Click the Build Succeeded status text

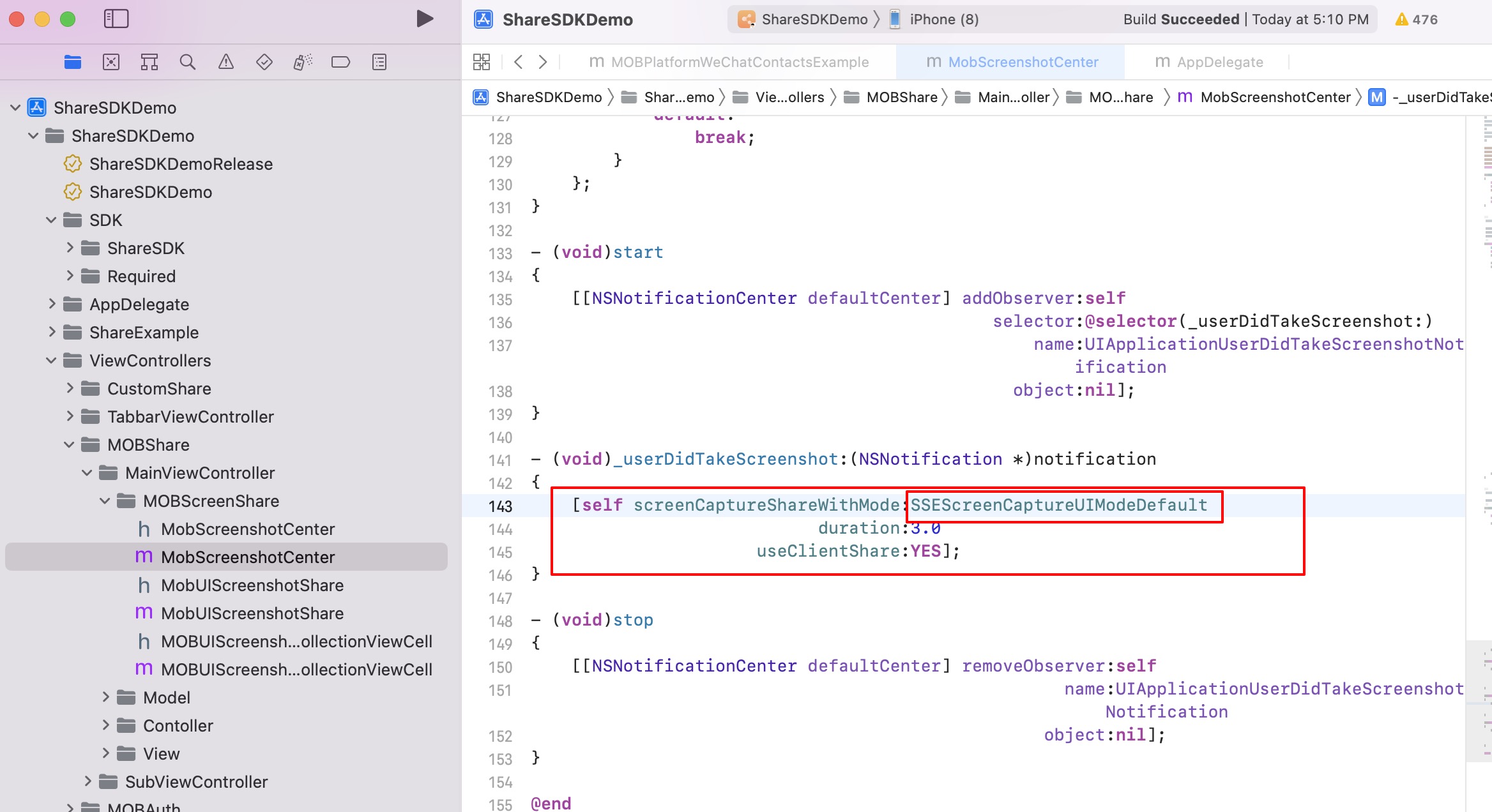click(1182, 19)
